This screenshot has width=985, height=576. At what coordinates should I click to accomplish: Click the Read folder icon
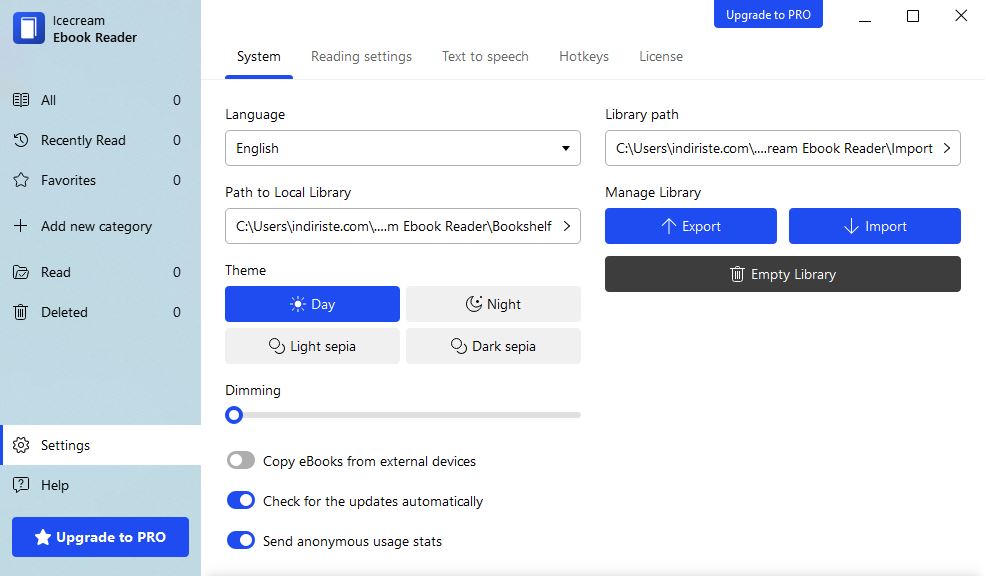pyautogui.click(x=21, y=272)
